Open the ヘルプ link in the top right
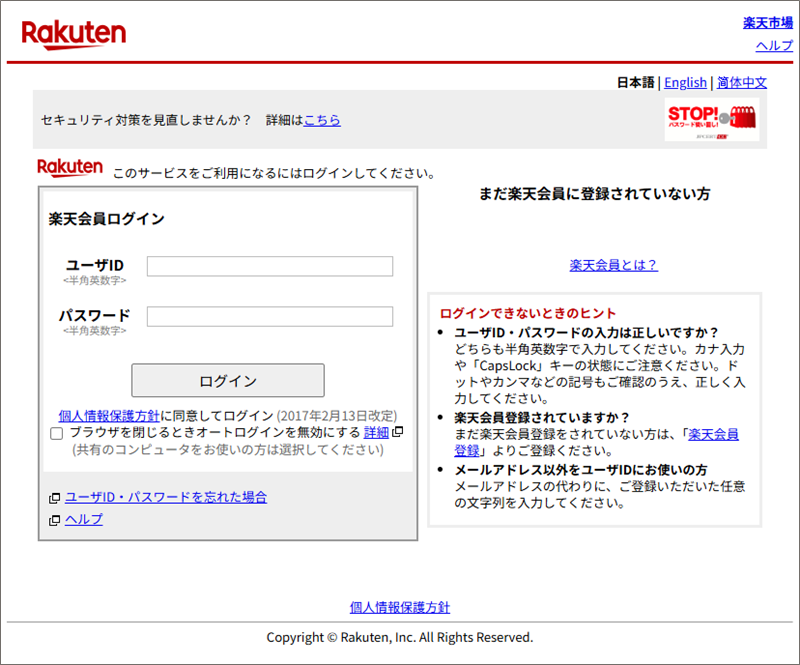 coord(773,45)
